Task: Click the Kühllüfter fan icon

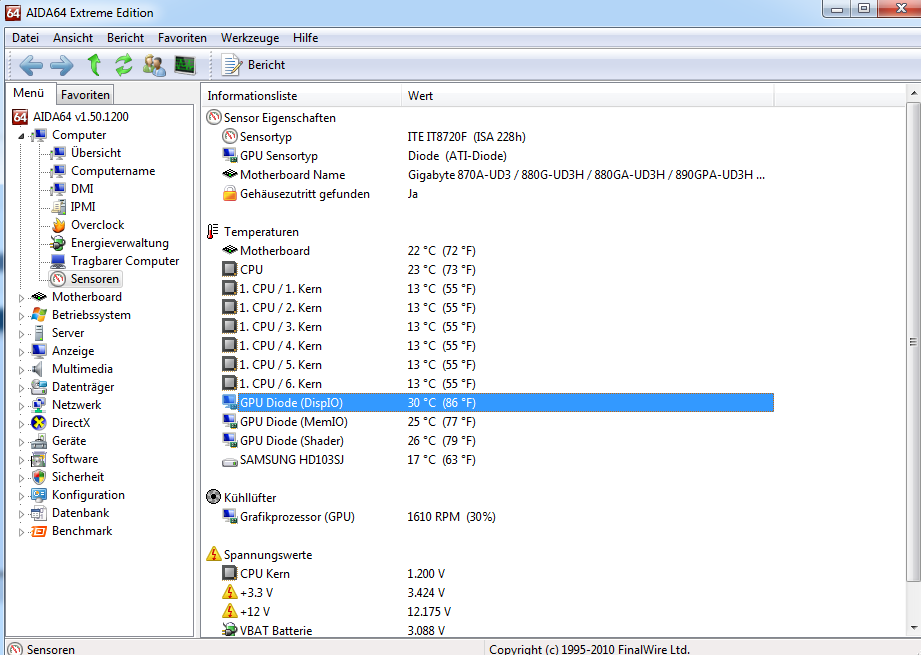Action: [213, 497]
